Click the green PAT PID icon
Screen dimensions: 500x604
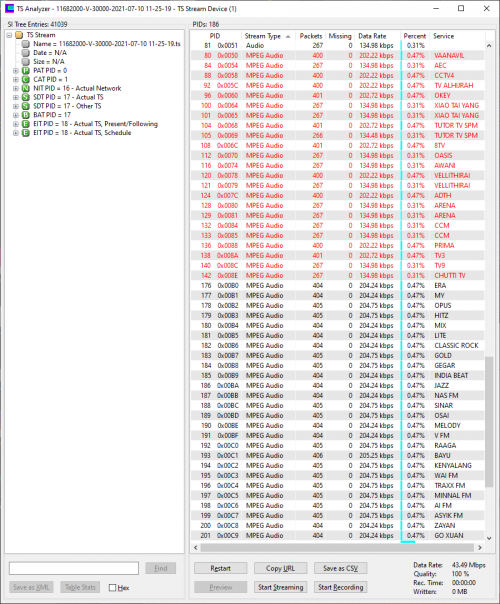click(x=26, y=70)
